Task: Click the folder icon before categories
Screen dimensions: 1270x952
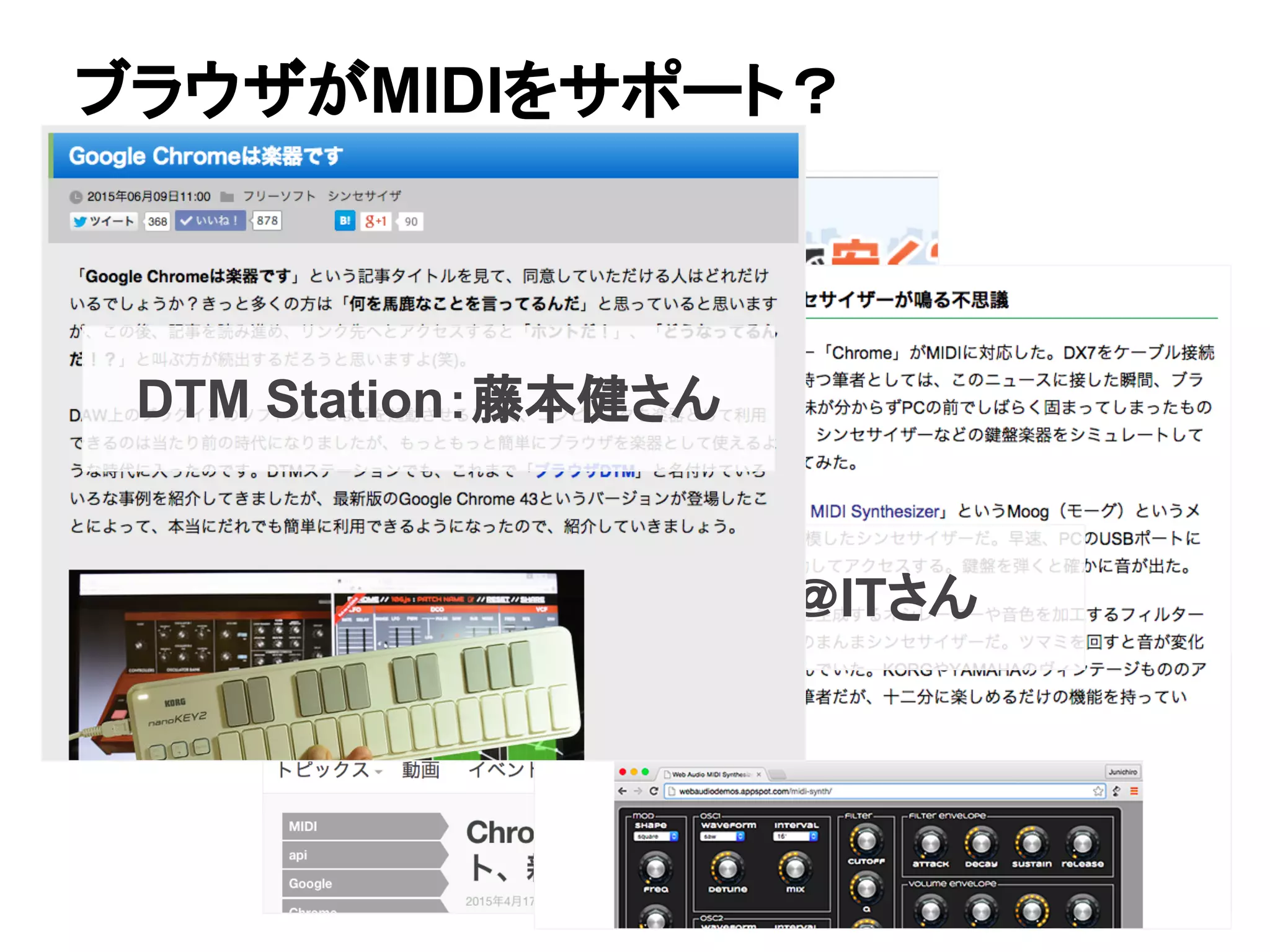Action: (x=227, y=196)
